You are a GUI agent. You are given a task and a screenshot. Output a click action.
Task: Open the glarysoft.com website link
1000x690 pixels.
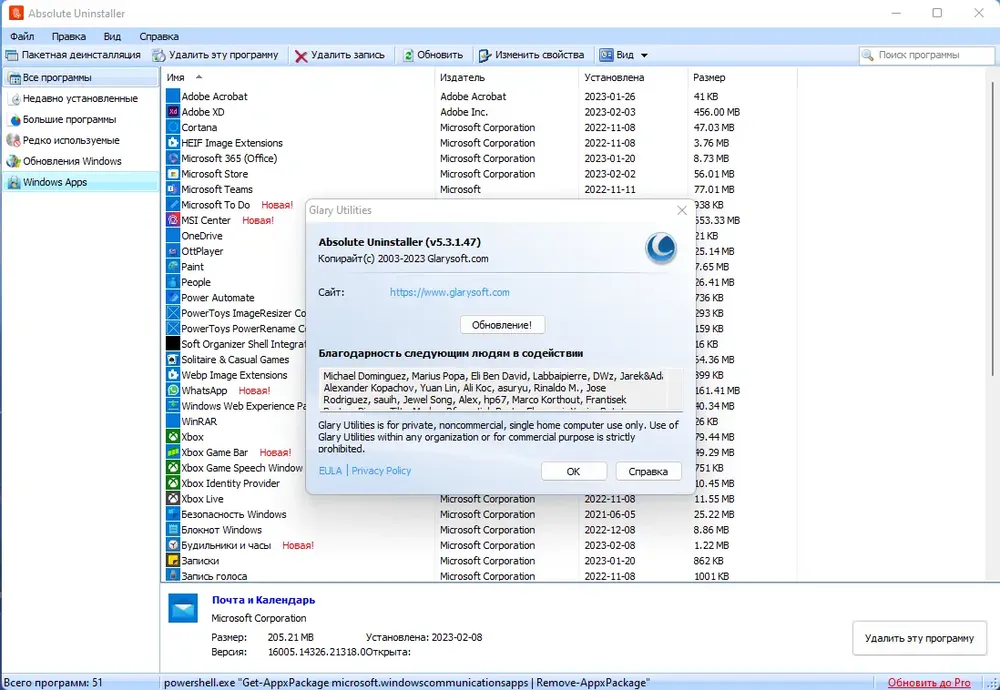[450, 292]
